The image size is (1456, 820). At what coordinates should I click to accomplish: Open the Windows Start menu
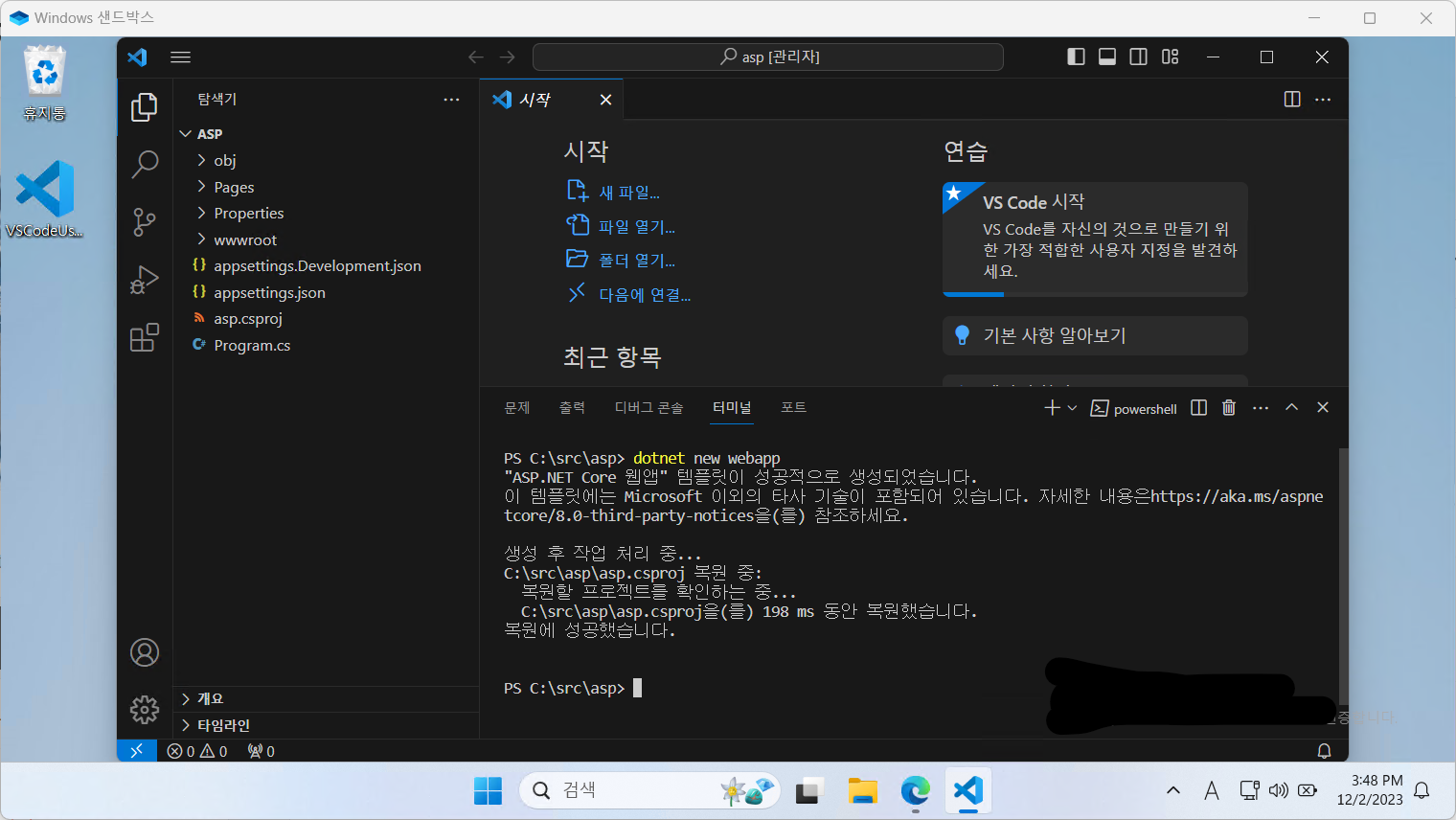pyautogui.click(x=488, y=790)
